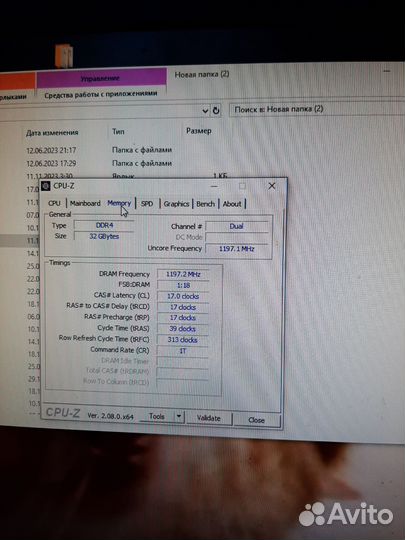Open the Mainboard tab
Image resolution: width=405 pixels, height=540 pixels.
click(85, 203)
